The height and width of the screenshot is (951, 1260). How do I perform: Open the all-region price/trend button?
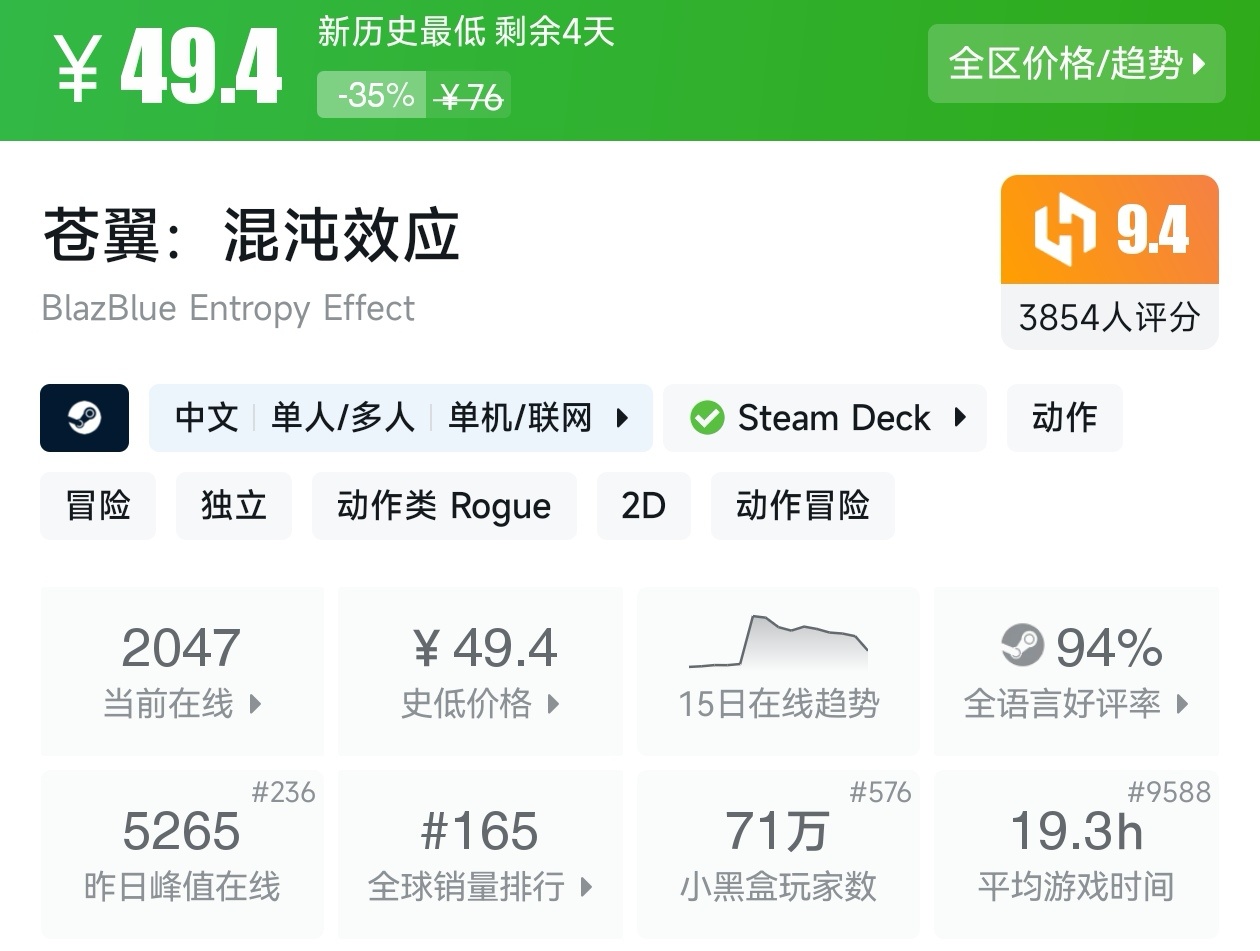1076,64
